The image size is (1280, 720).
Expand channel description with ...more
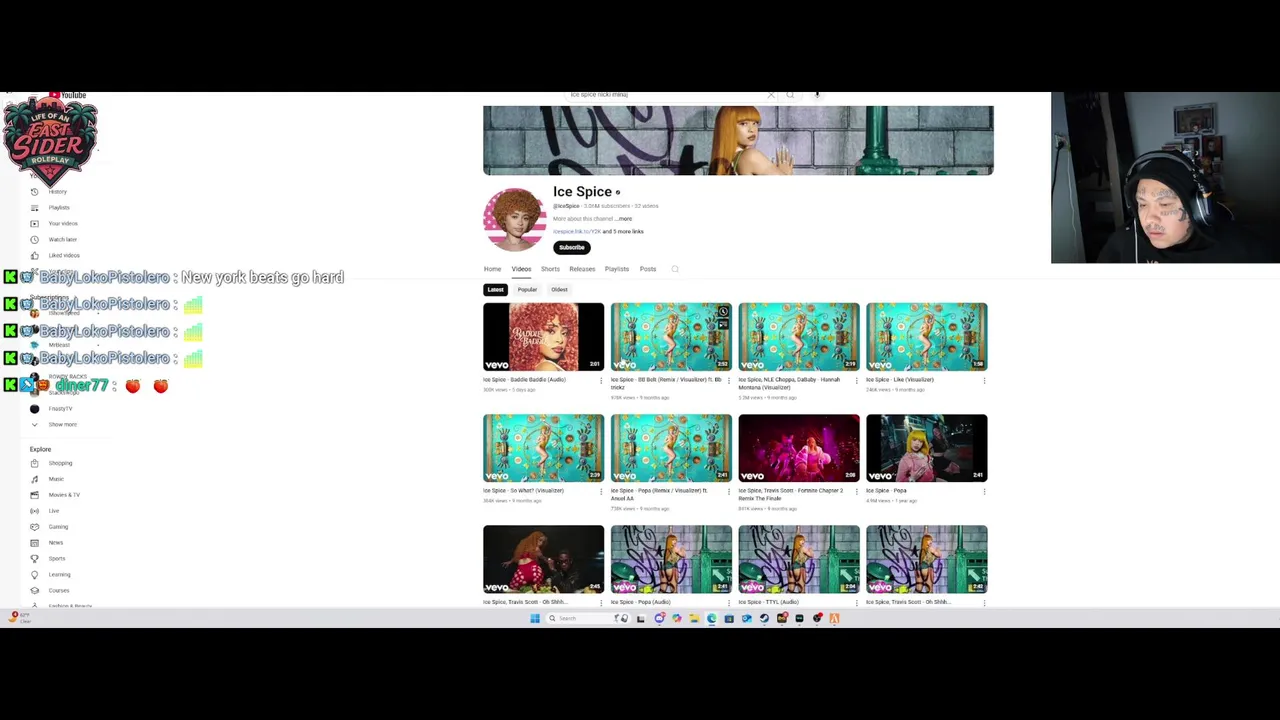pyautogui.click(x=624, y=218)
